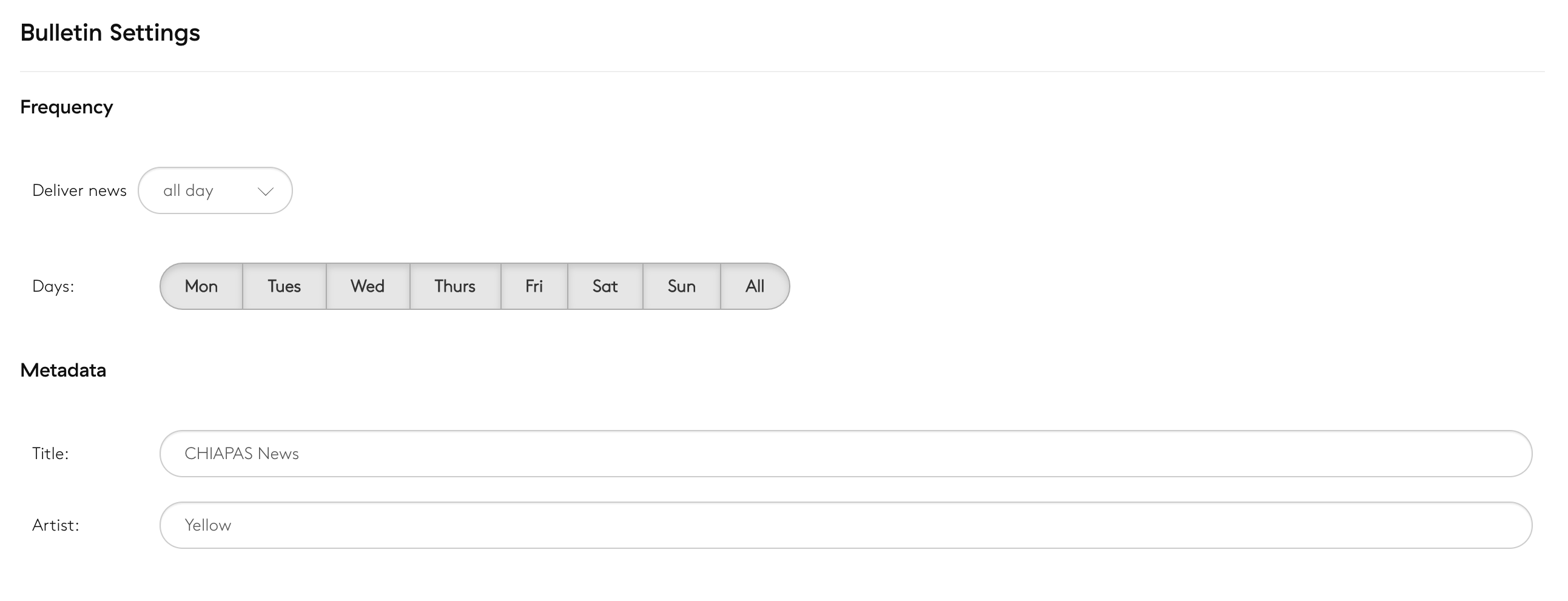The width and height of the screenshot is (1568, 601).
Task: Click the divider line below Bulletin Settings
Action: [782, 72]
